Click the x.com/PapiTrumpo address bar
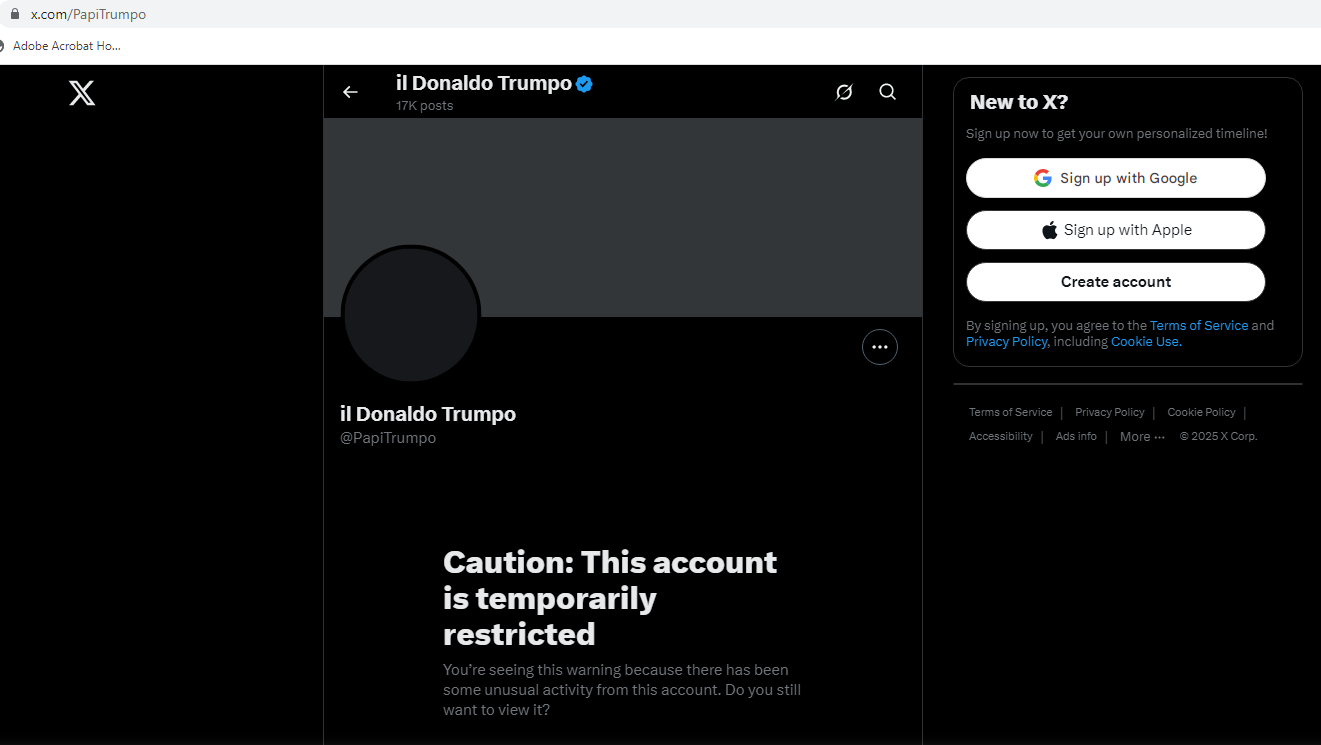Viewport: 1321px width, 745px height. [88, 15]
